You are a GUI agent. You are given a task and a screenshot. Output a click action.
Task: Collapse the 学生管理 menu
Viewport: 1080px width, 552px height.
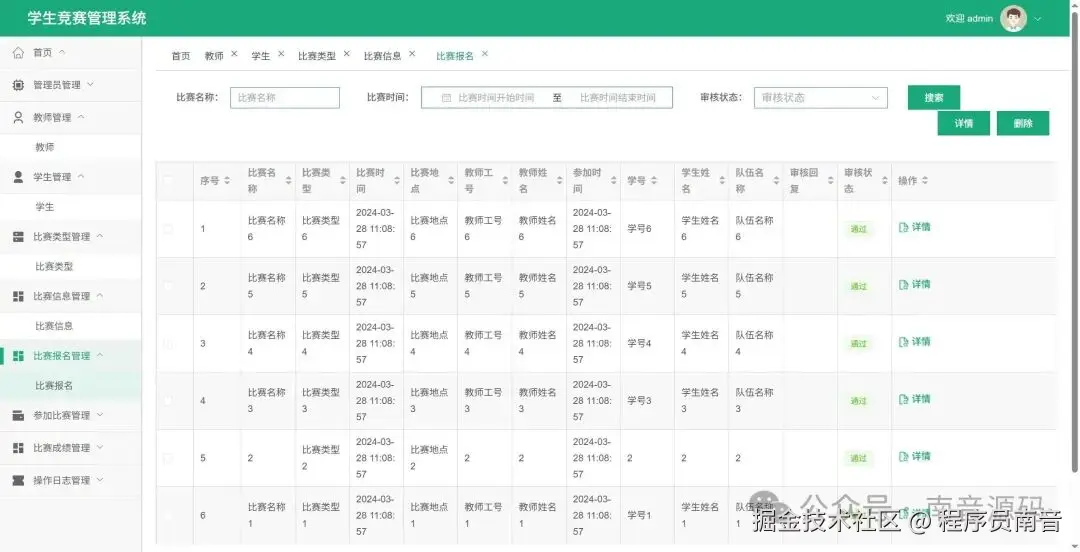click(81, 176)
